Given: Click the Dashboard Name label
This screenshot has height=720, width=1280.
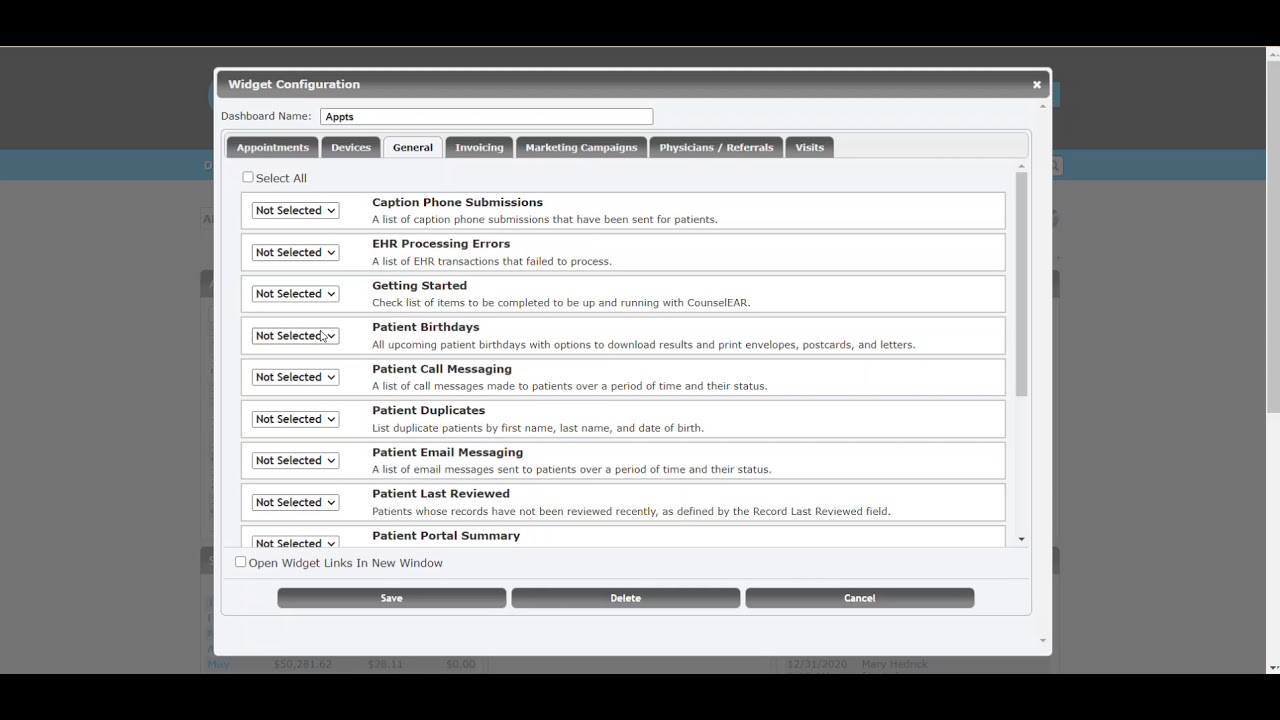Looking at the screenshot, I should [266, 117].
